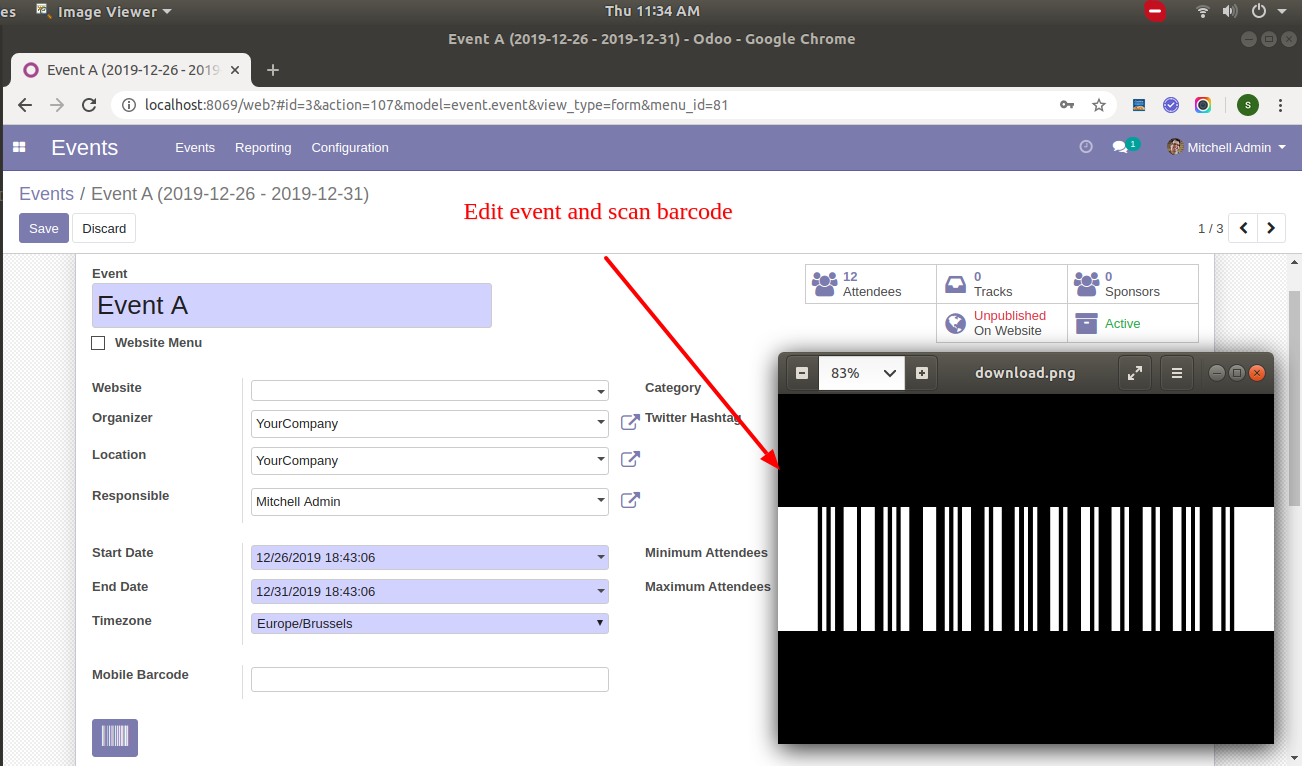
Task: Open Responsible external link icon
Action: click(x=630, y=500)
